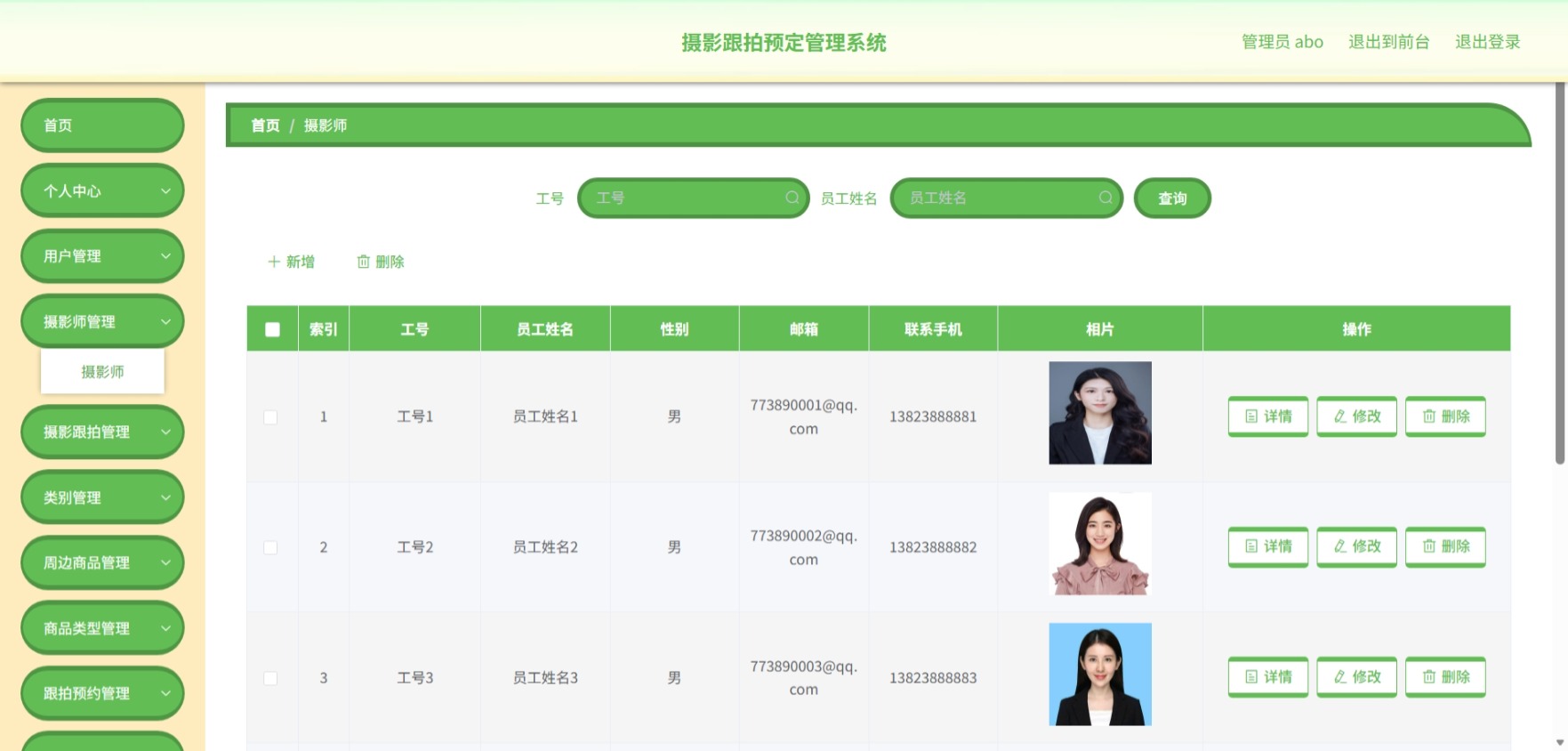This screenshot has height=751, width=1568.
Task: Collapse 摄影师管理 menu chevron
Action: 165,321
